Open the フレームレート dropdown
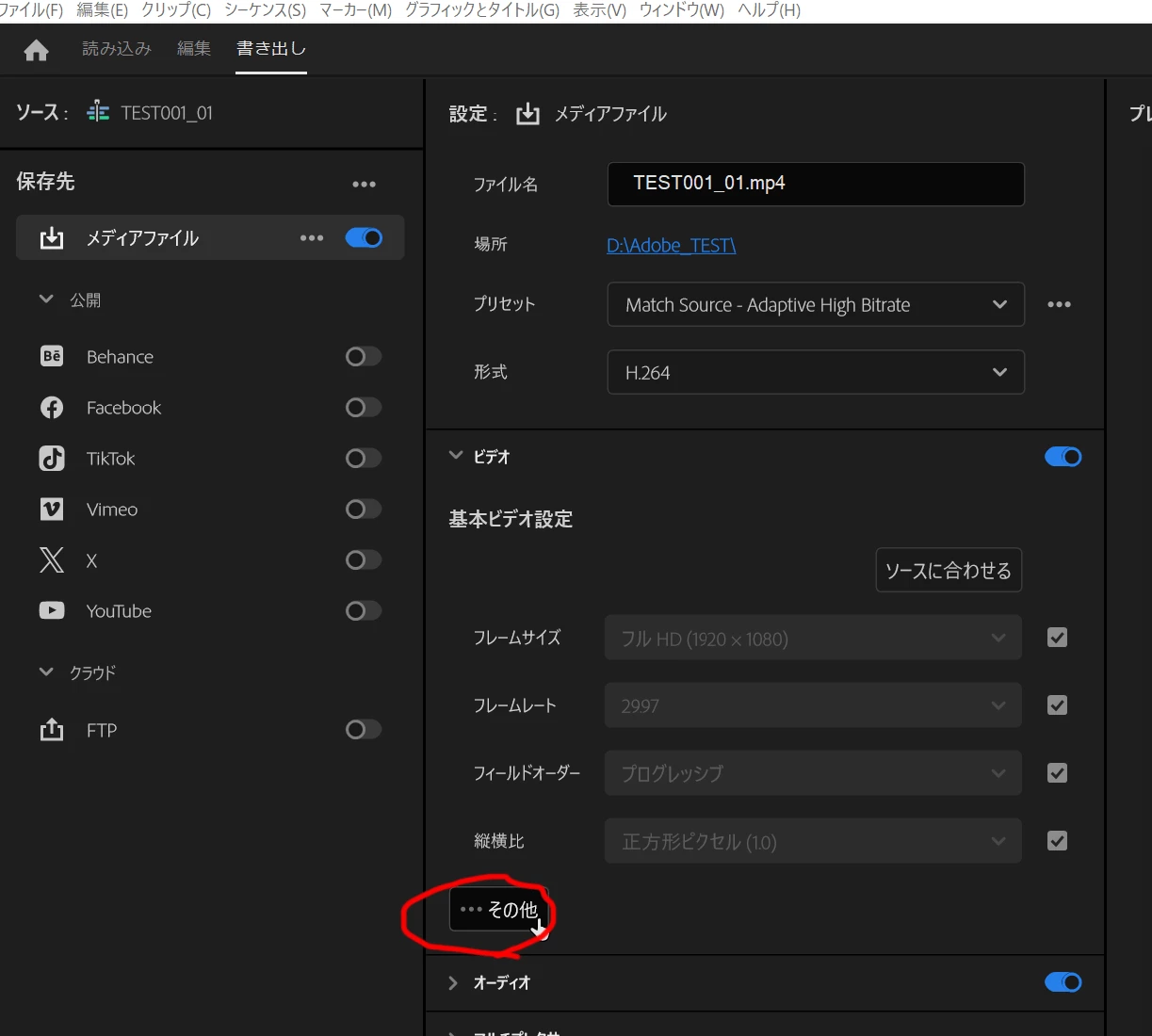This screenshot has width=1152, height=1036. coord(813,705)
